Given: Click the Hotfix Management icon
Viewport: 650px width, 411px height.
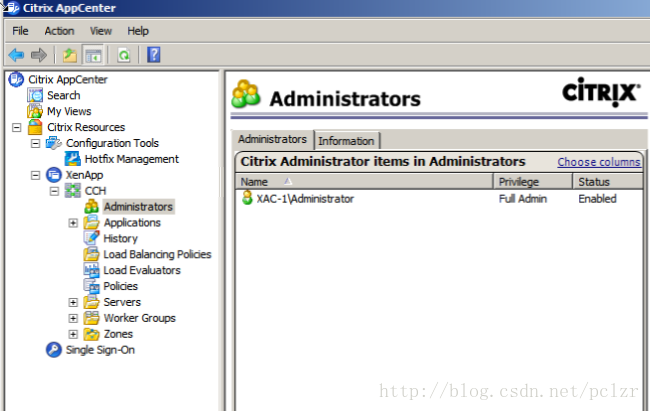Looking at the screenshot, I should pos(73,159).
